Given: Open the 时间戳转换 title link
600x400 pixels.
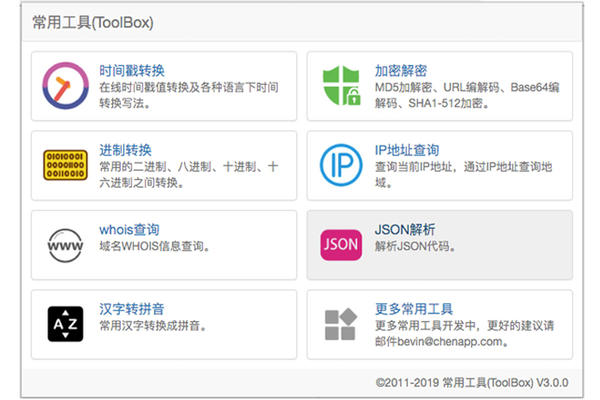Looking at the screenshot, I should click(132, 71).
